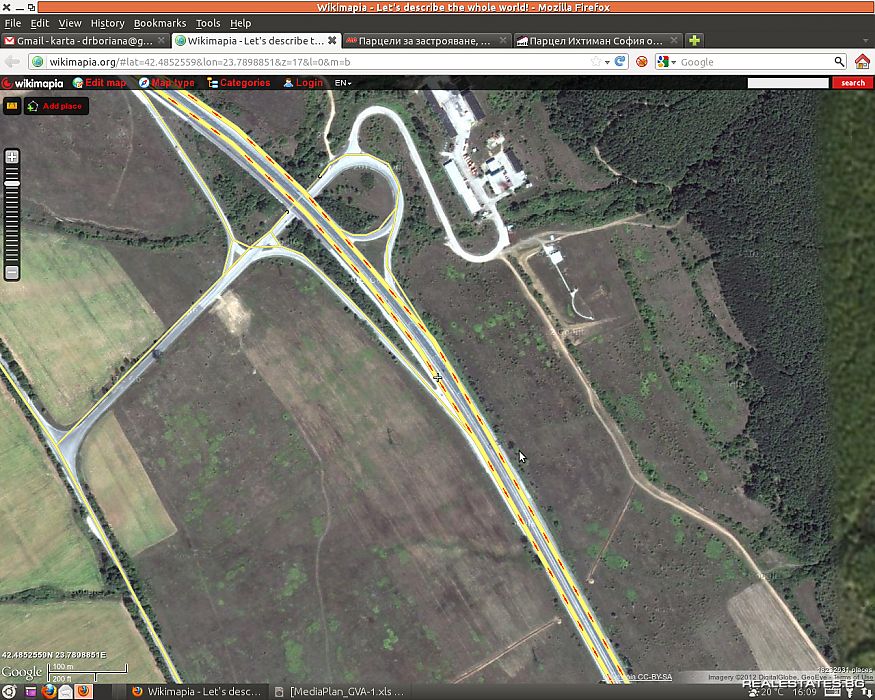Click the orange blocker add-on icon
This screenshot has width=875, height=700.
(642, 62)
